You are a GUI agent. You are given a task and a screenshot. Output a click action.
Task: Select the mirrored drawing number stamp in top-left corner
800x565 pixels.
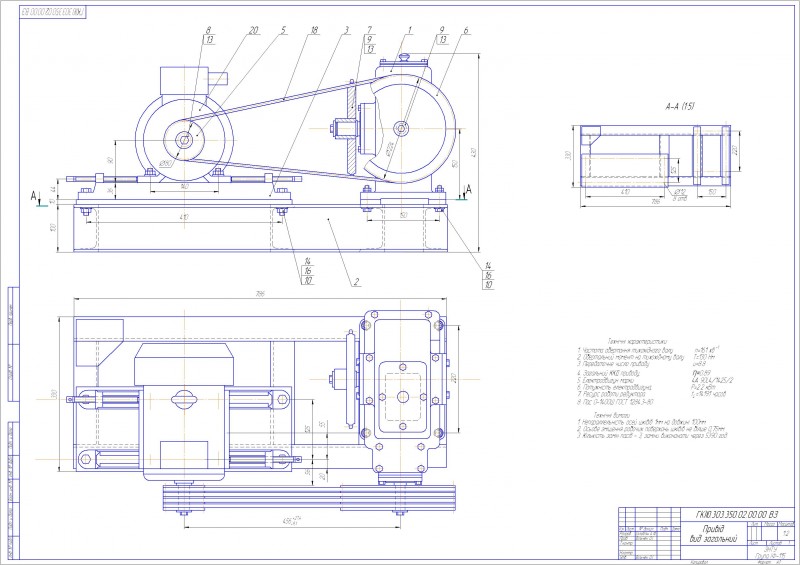click(53, 12)
